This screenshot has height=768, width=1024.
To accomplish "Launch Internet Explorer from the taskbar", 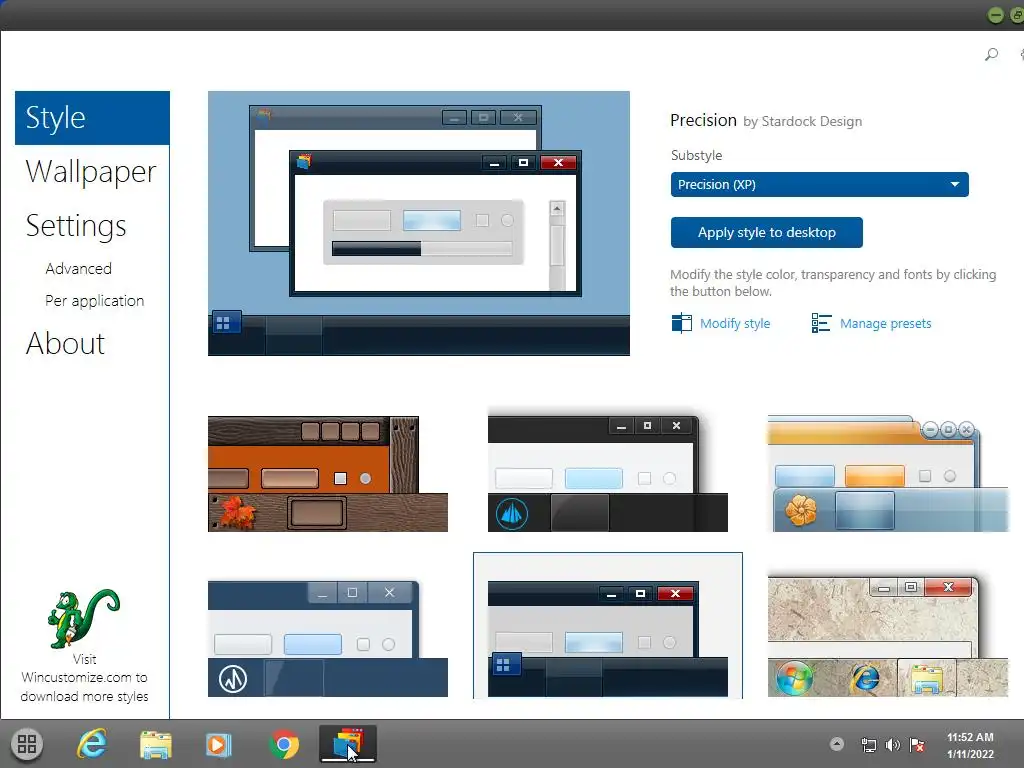I will (x=92, y=744).
